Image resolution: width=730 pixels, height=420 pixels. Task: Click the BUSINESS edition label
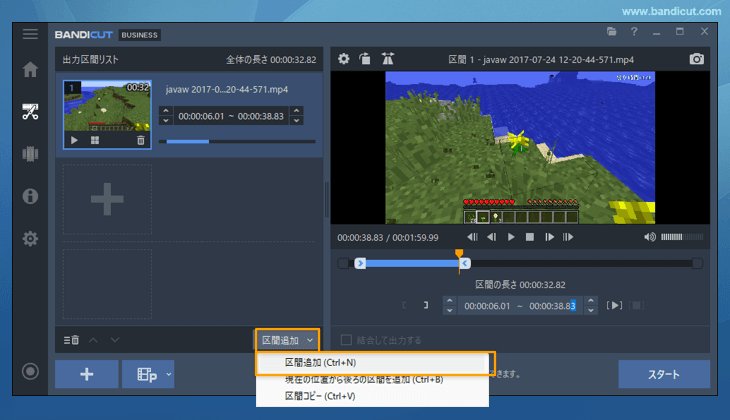pyautogui.click(x=140, y=35)
